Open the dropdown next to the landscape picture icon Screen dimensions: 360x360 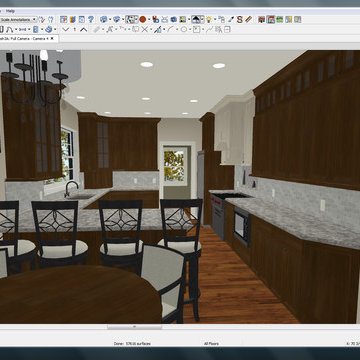(188, 20)
